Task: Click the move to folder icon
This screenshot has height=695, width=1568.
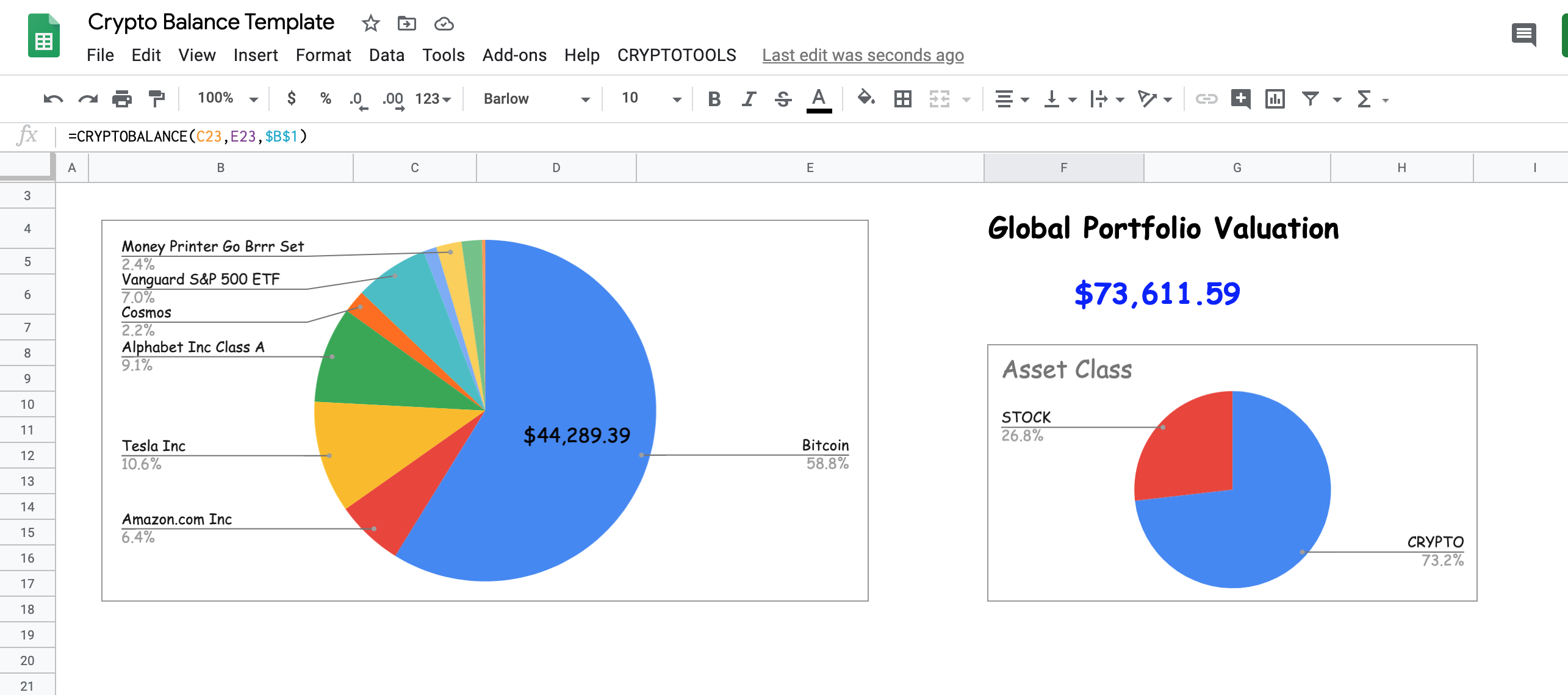Action: (406, 24)
